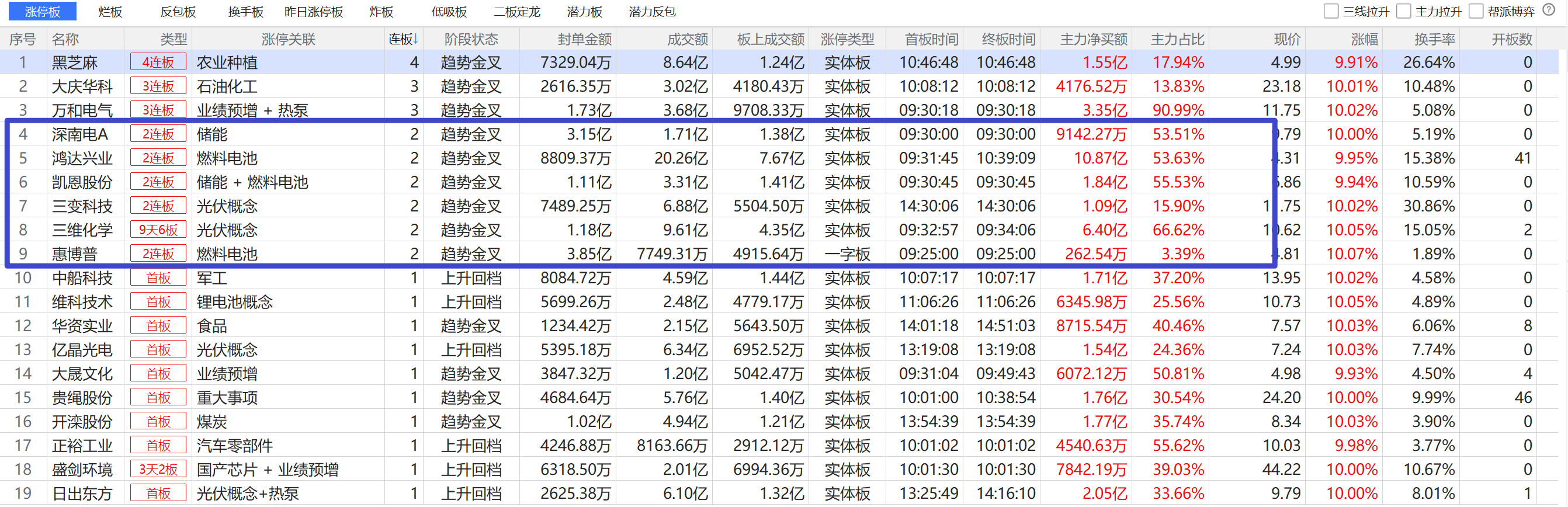Select the stock 亿晶光电

click(82, 350)
